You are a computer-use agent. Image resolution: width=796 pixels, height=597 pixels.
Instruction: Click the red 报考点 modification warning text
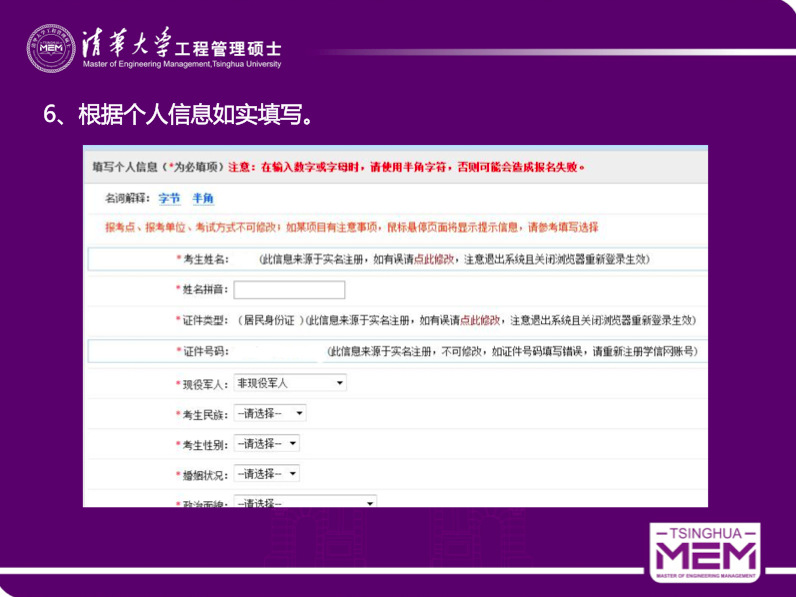pos(350,227)
